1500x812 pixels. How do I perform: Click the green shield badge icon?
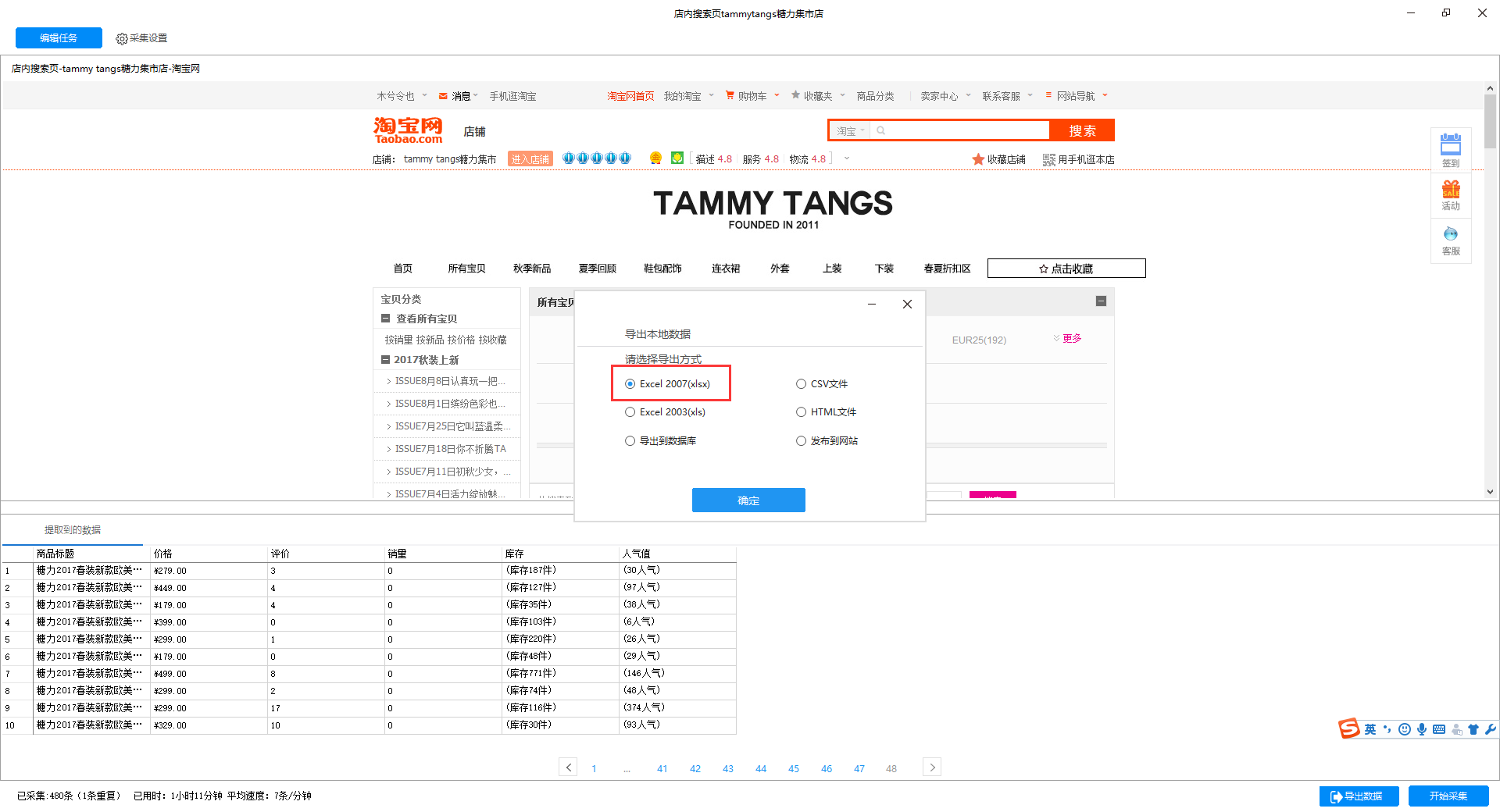(677, 158)
